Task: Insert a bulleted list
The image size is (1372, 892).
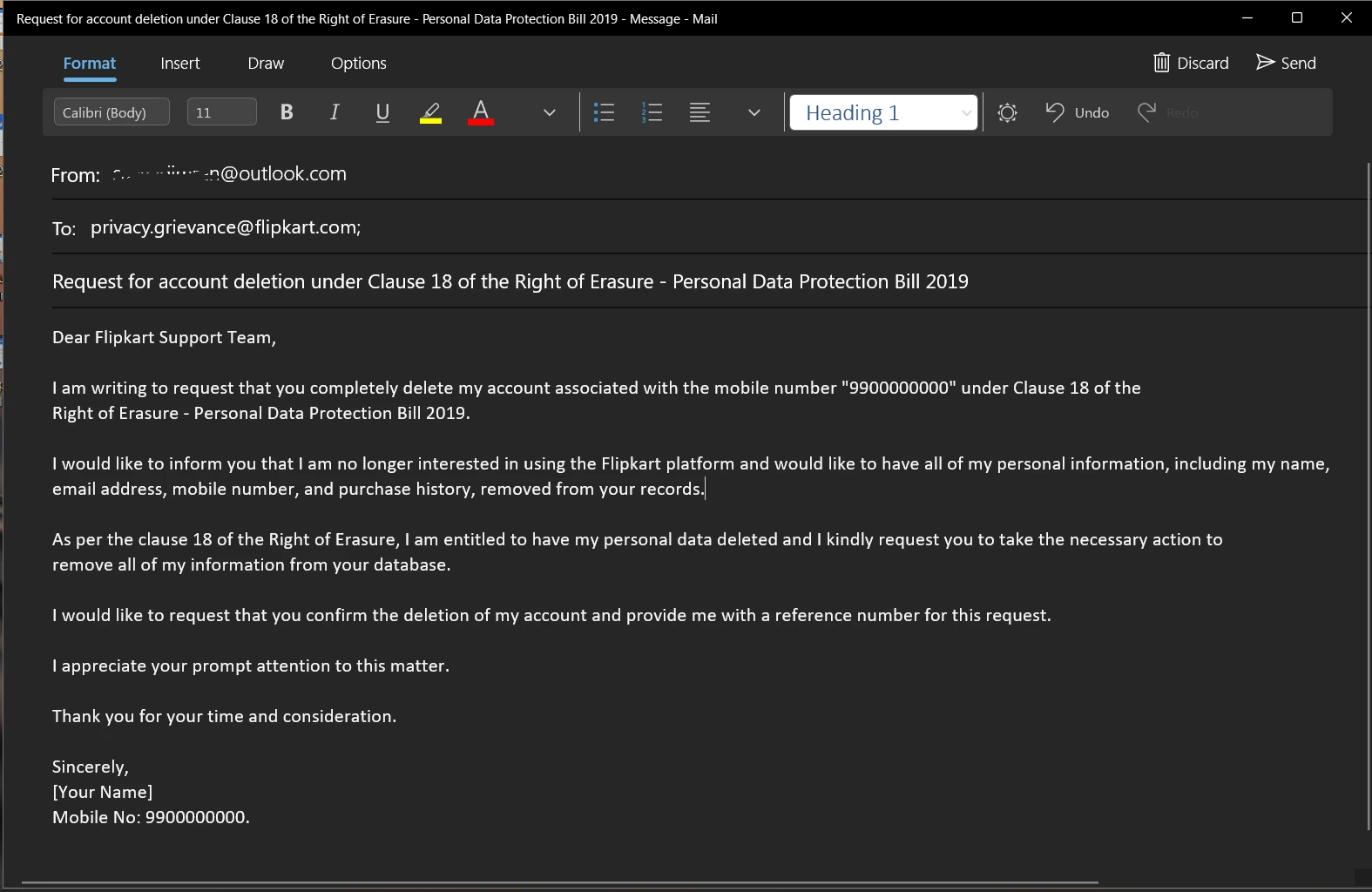Action: [x=604, y=112]
